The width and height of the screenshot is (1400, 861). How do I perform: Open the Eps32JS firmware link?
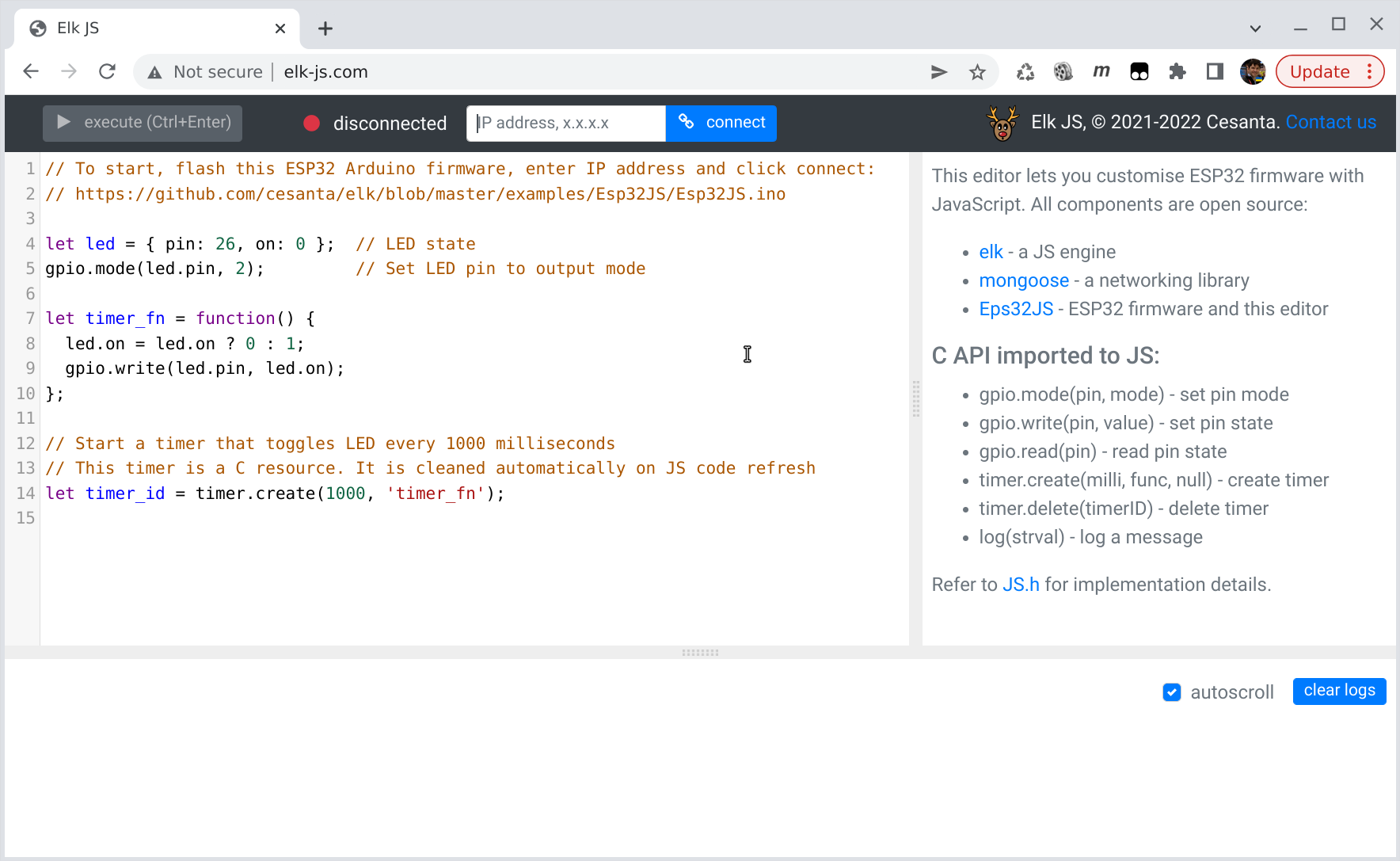click(1016, 309)
